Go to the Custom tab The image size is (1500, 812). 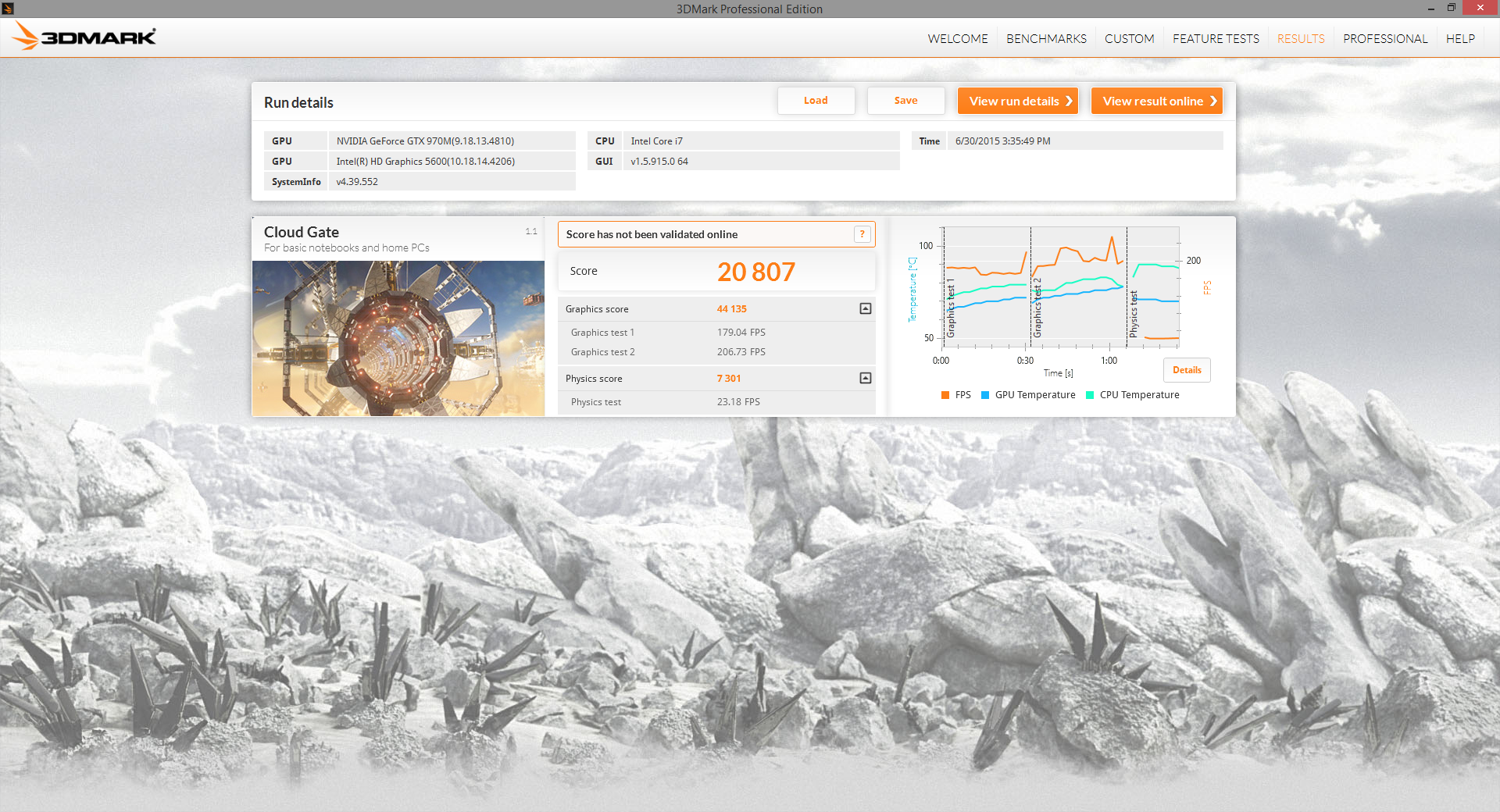1129,38
